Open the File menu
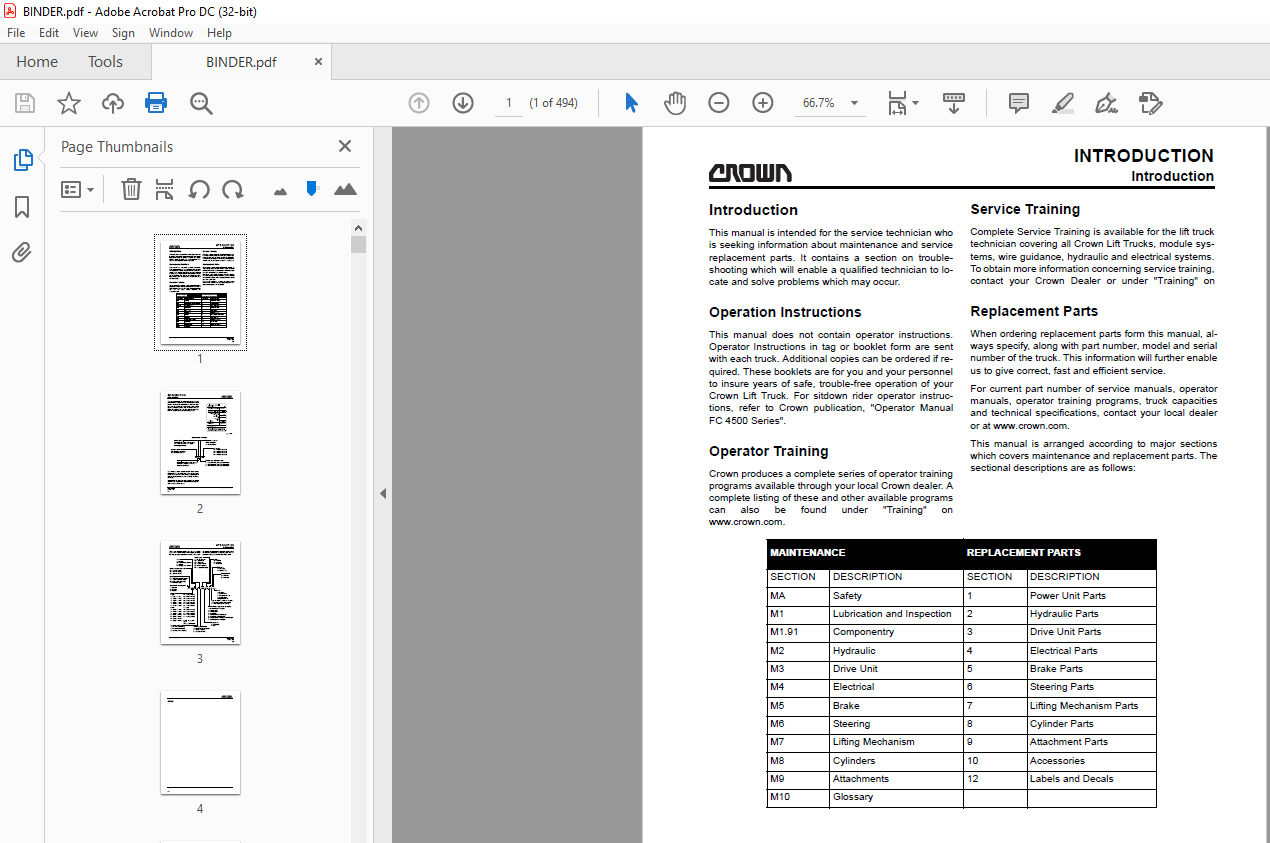The height and width of the screenshot is (843, 1270). click(16, 33)
